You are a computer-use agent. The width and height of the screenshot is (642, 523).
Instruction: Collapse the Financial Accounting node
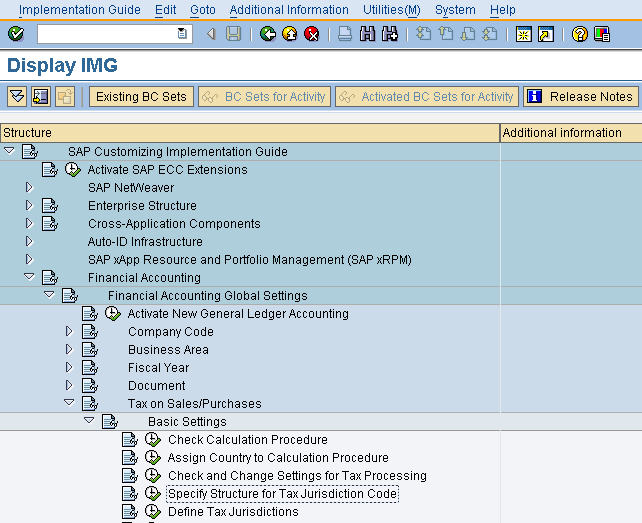(x=29, y=277)
